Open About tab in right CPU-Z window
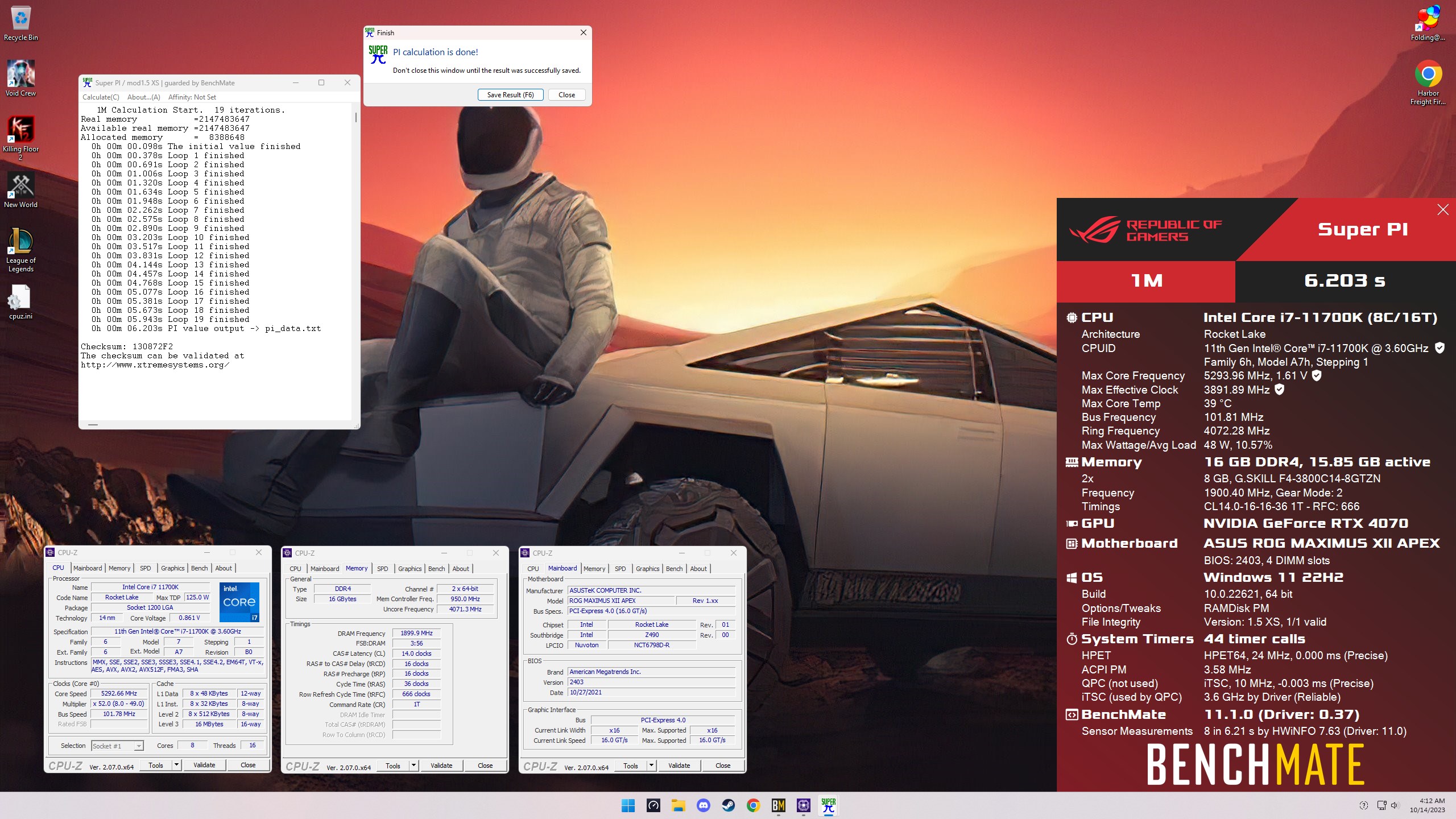 (698, 569)
